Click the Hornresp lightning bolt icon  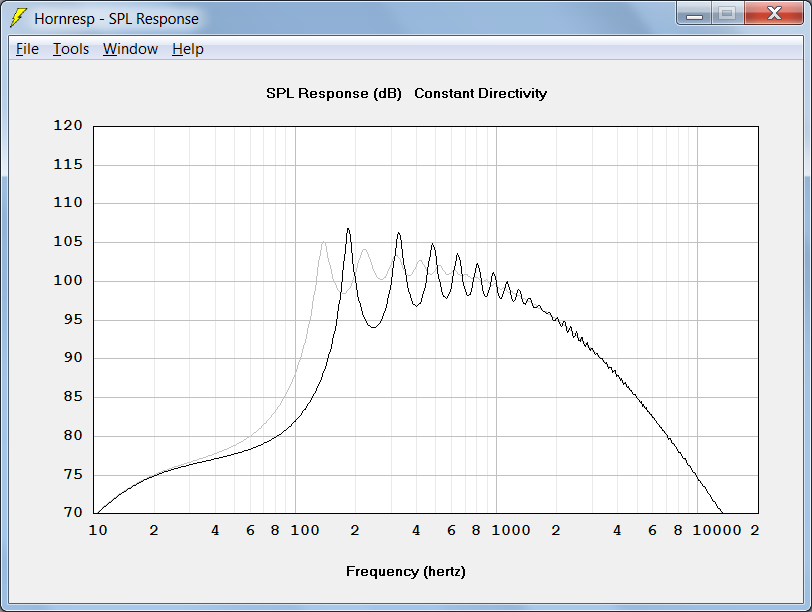tap(19, 18)
